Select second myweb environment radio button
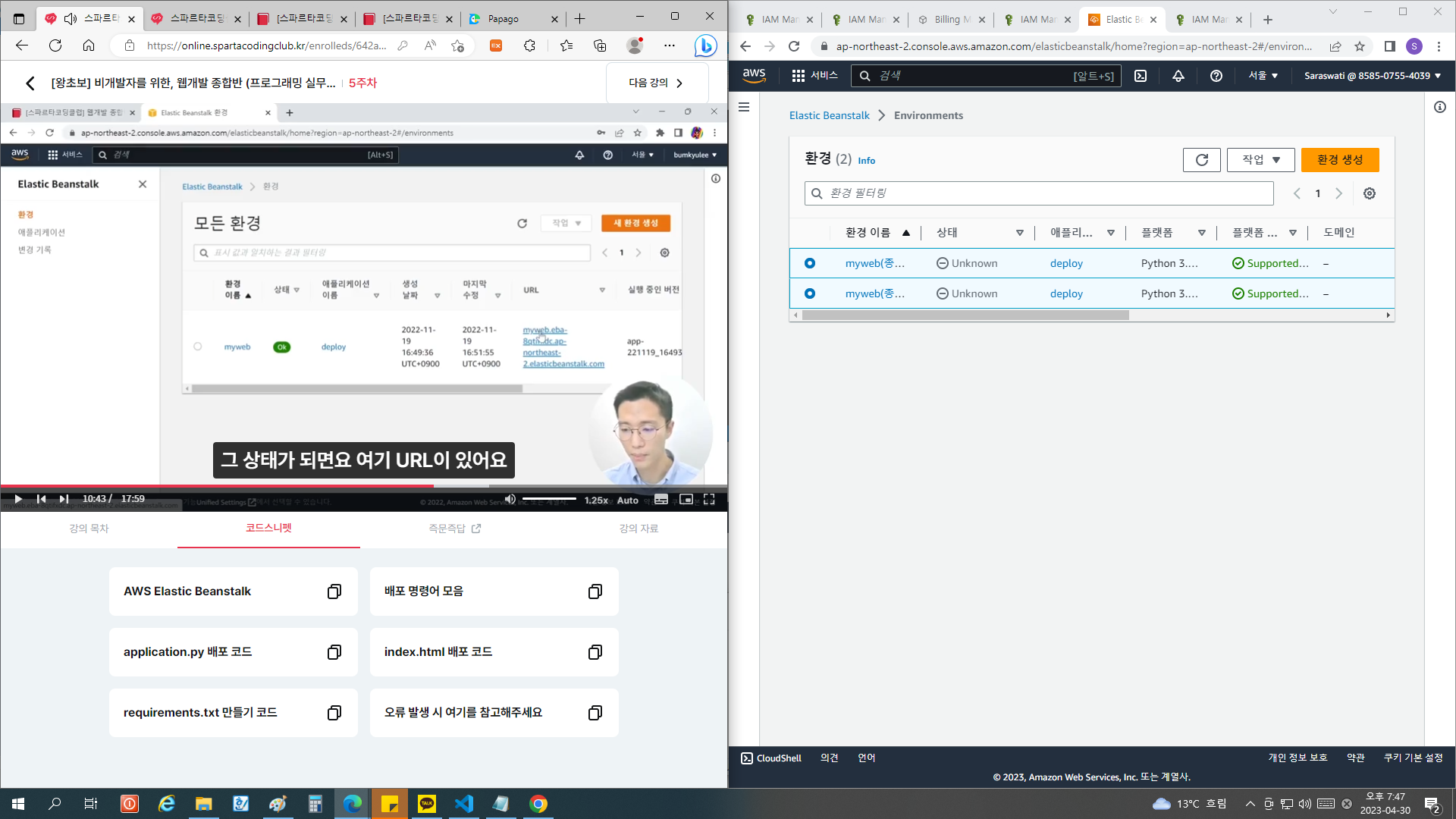1456x819 pixels. coord(810,293)
